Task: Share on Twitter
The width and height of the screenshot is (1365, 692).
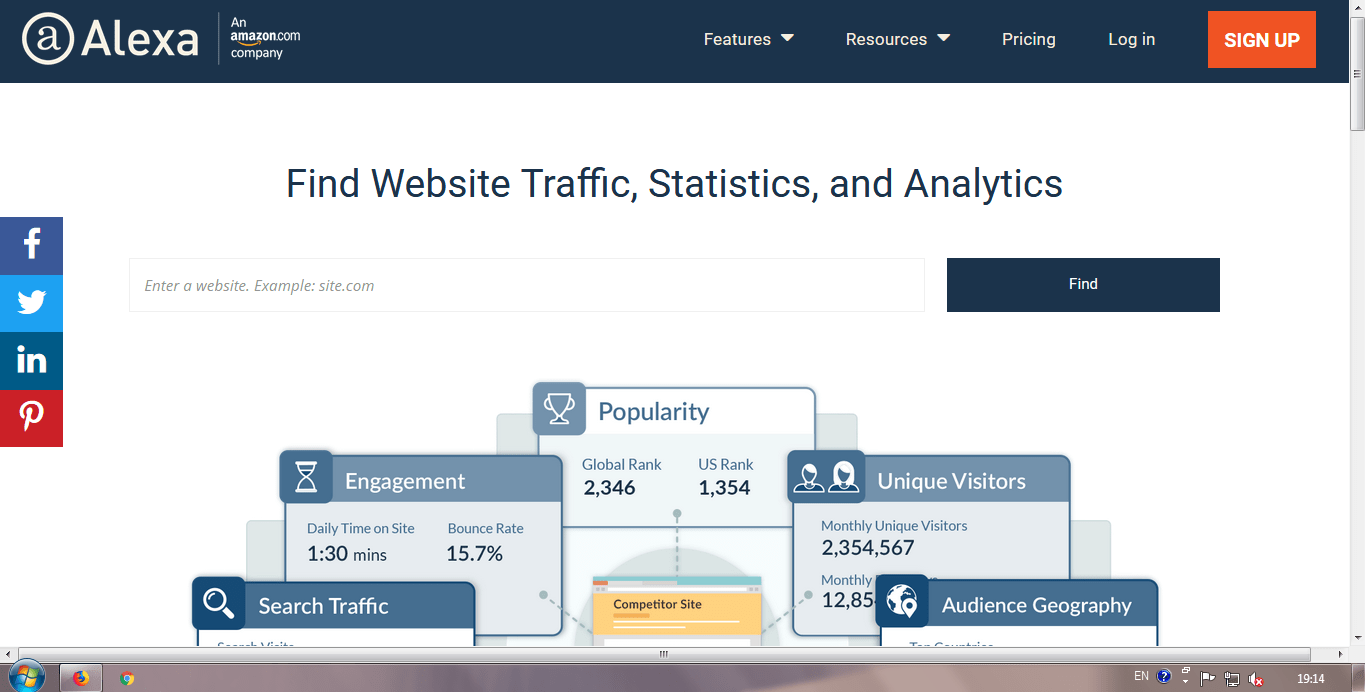Action: [x=31, y=303]
